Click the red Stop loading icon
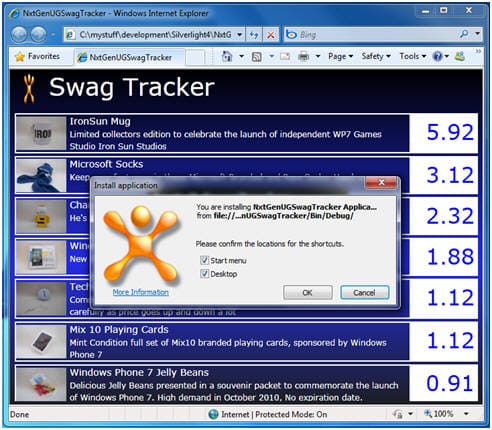The height and width of the screenshot is (430, 492). [x=271, y=35]
